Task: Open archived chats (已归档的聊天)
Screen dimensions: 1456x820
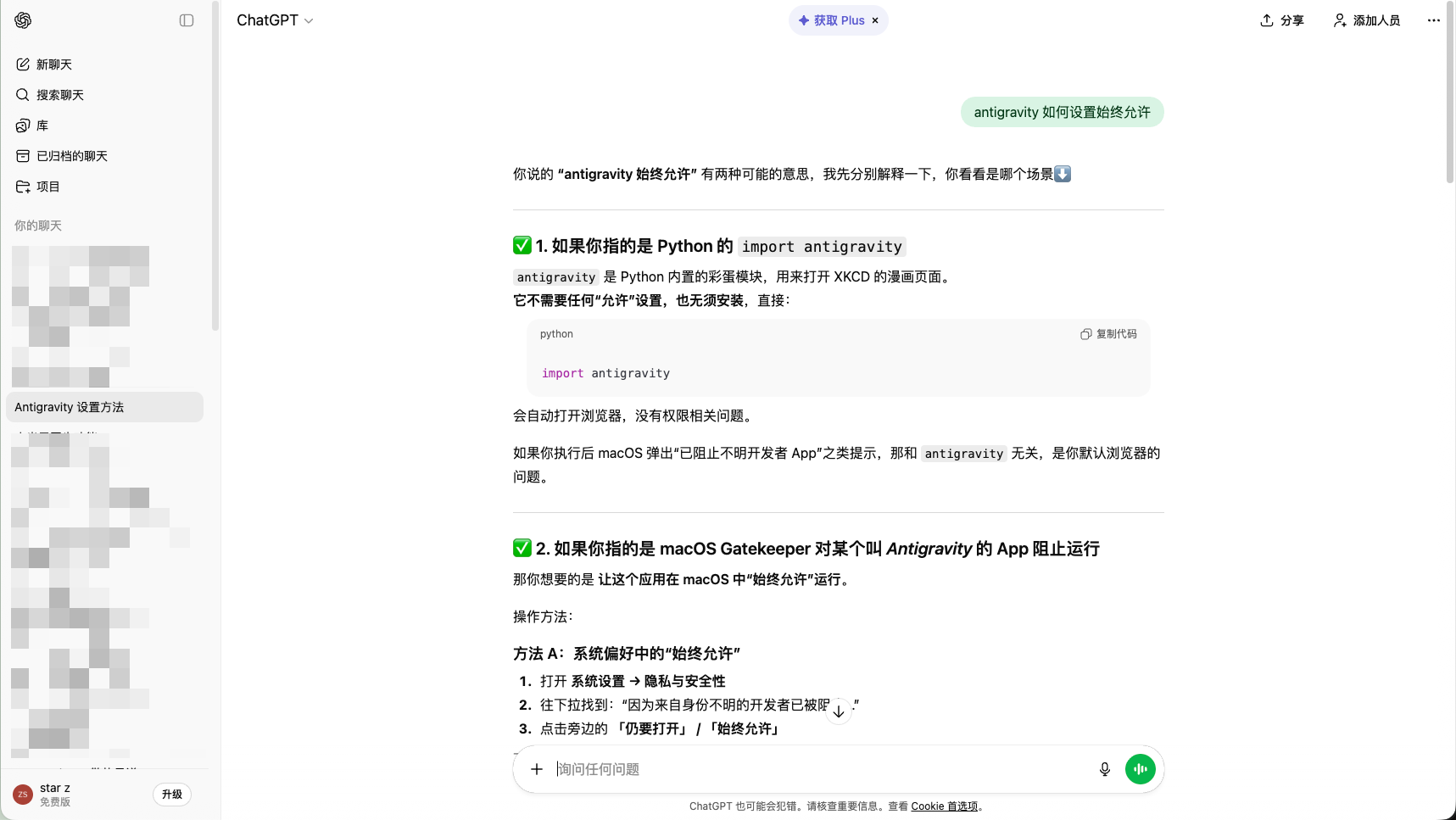Action: (x=71, y=156)
